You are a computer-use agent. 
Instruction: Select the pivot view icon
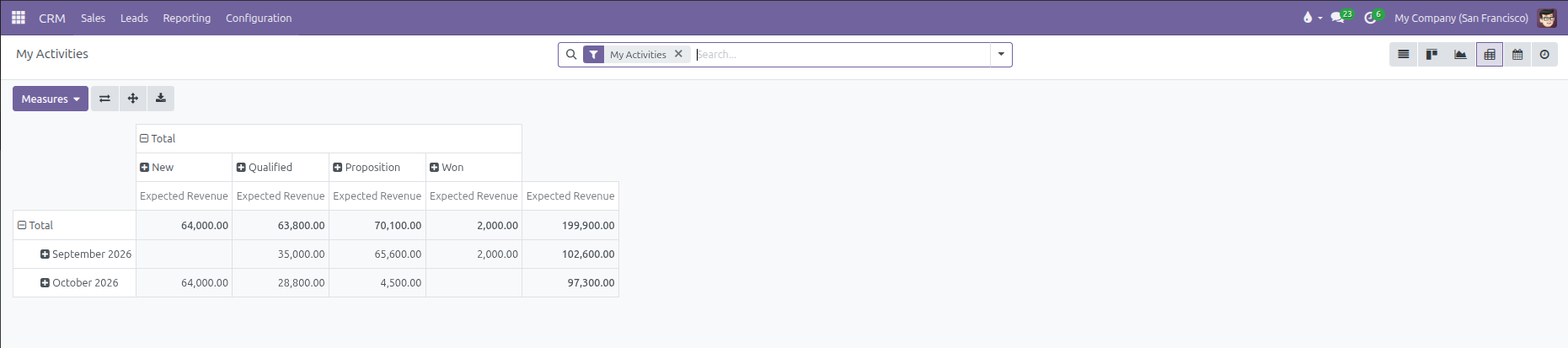[1490, 55]
